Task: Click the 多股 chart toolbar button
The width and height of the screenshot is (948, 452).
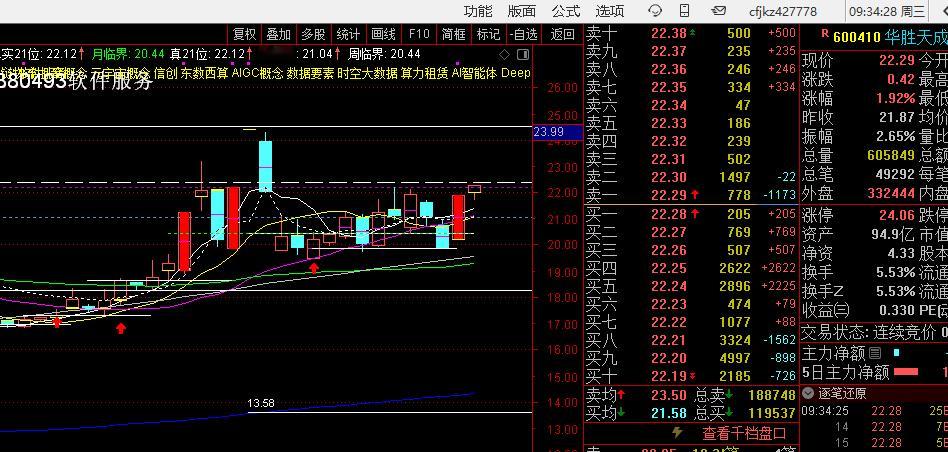Action: [x=313, y=34]
